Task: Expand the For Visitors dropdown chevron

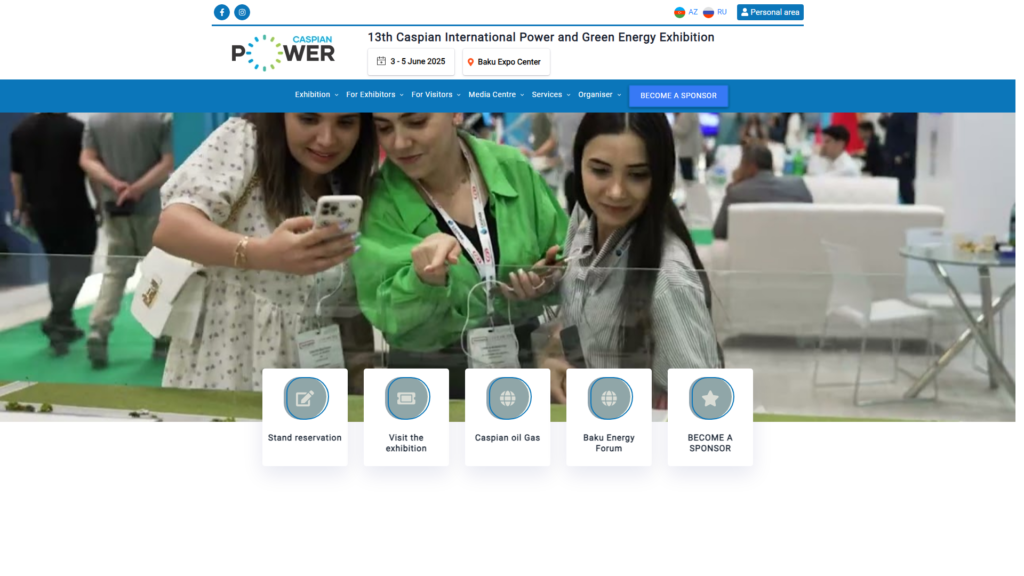Action: (458, 95)
